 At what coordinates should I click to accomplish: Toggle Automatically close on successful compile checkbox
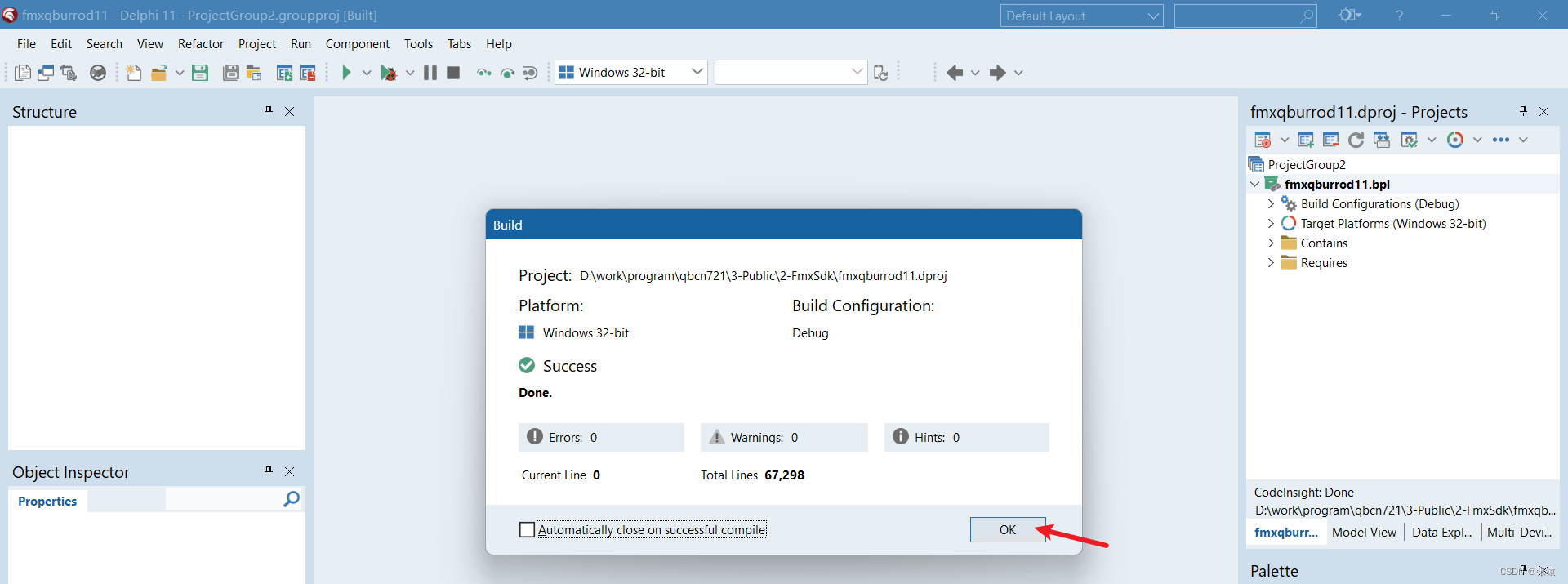pos(528,529)
